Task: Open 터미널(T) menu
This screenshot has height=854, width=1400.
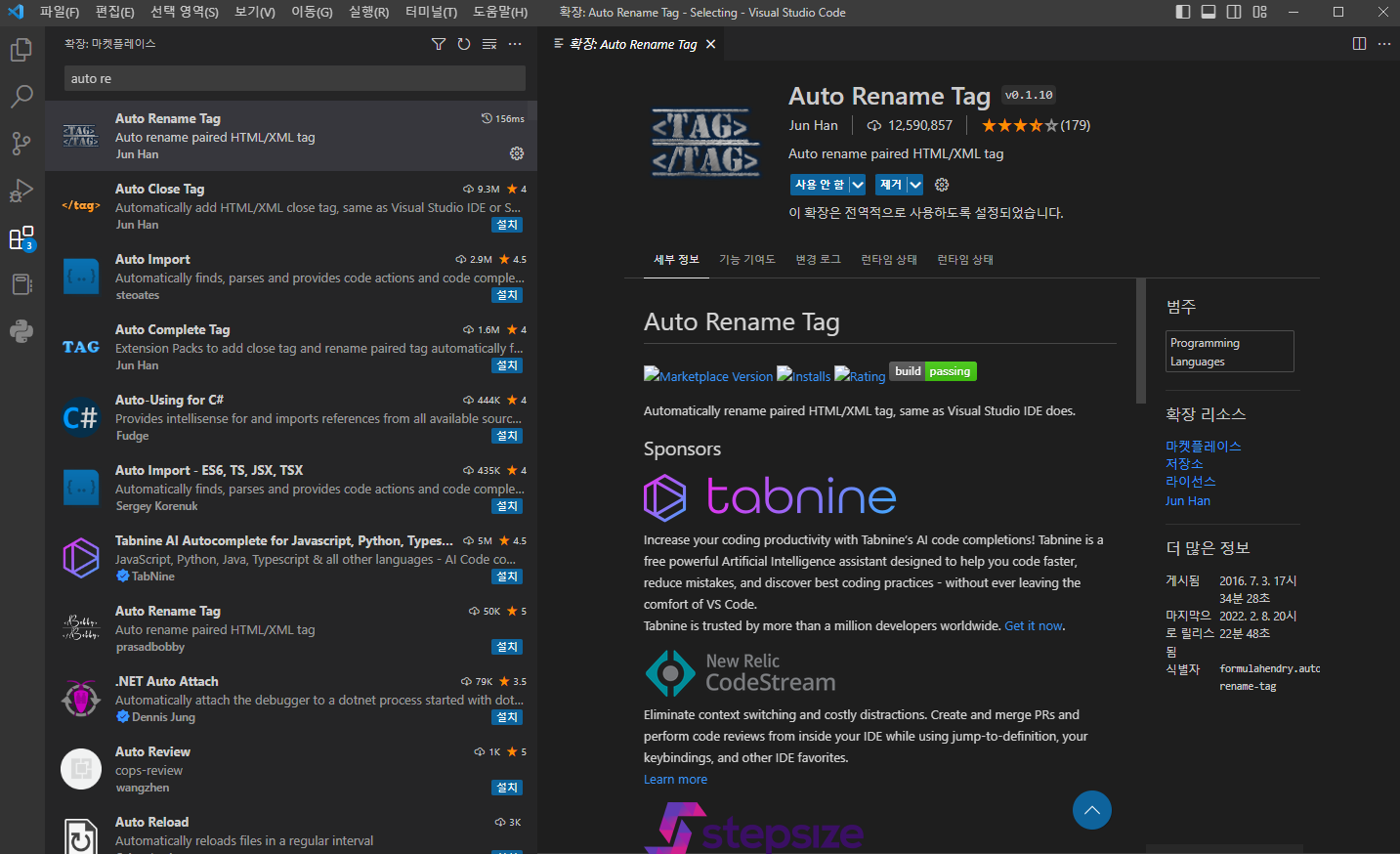Action: pyautogui.click(x=431, y=12)
